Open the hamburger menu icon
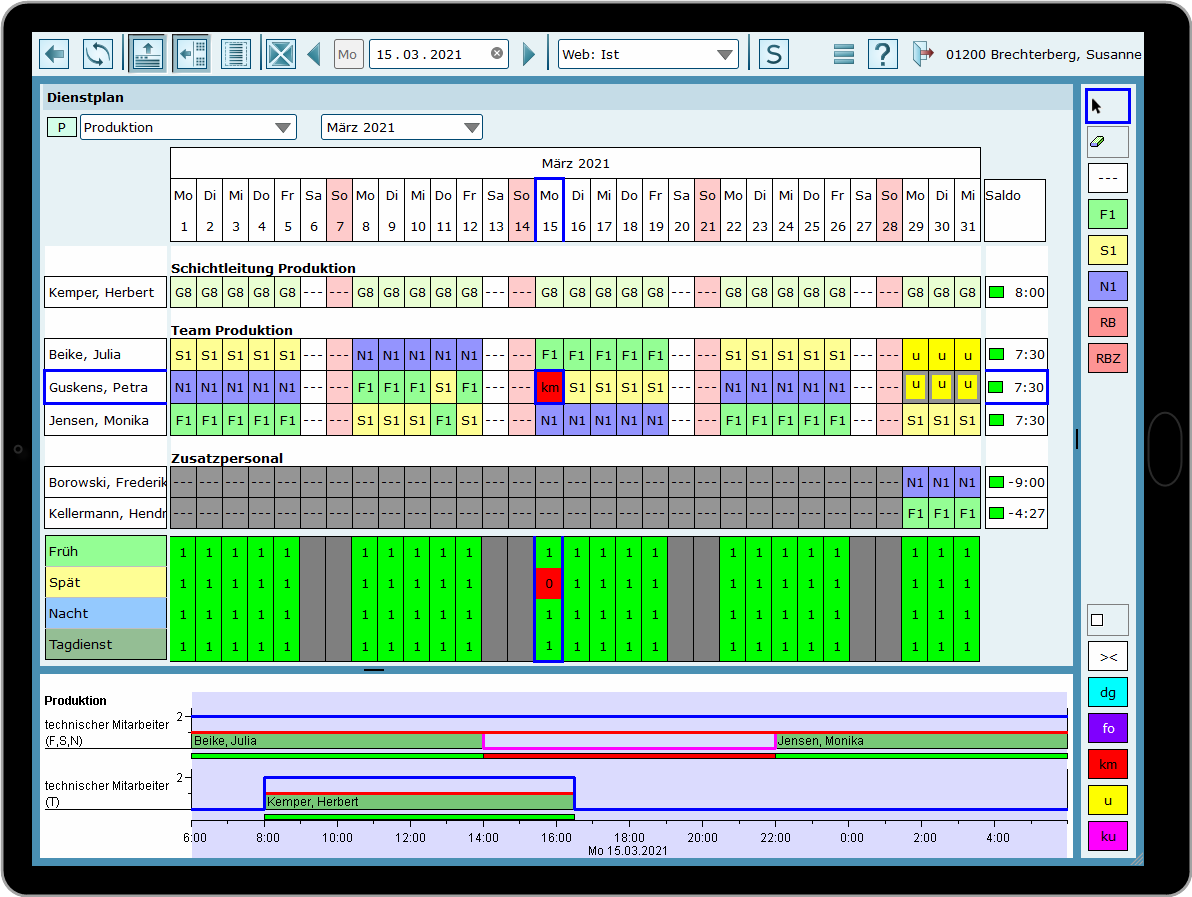 pyautogui.click(x=844, y=54)
